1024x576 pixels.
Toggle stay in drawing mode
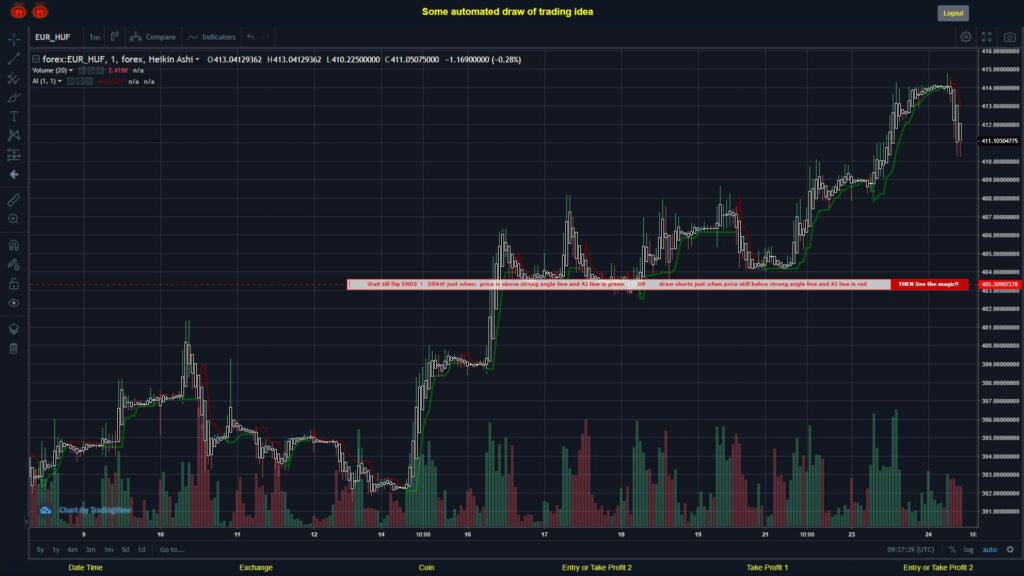(x=14, y=264)
